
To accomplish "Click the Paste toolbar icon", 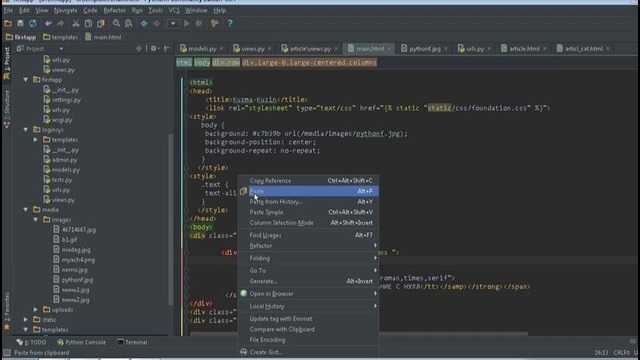I will 100,23.
